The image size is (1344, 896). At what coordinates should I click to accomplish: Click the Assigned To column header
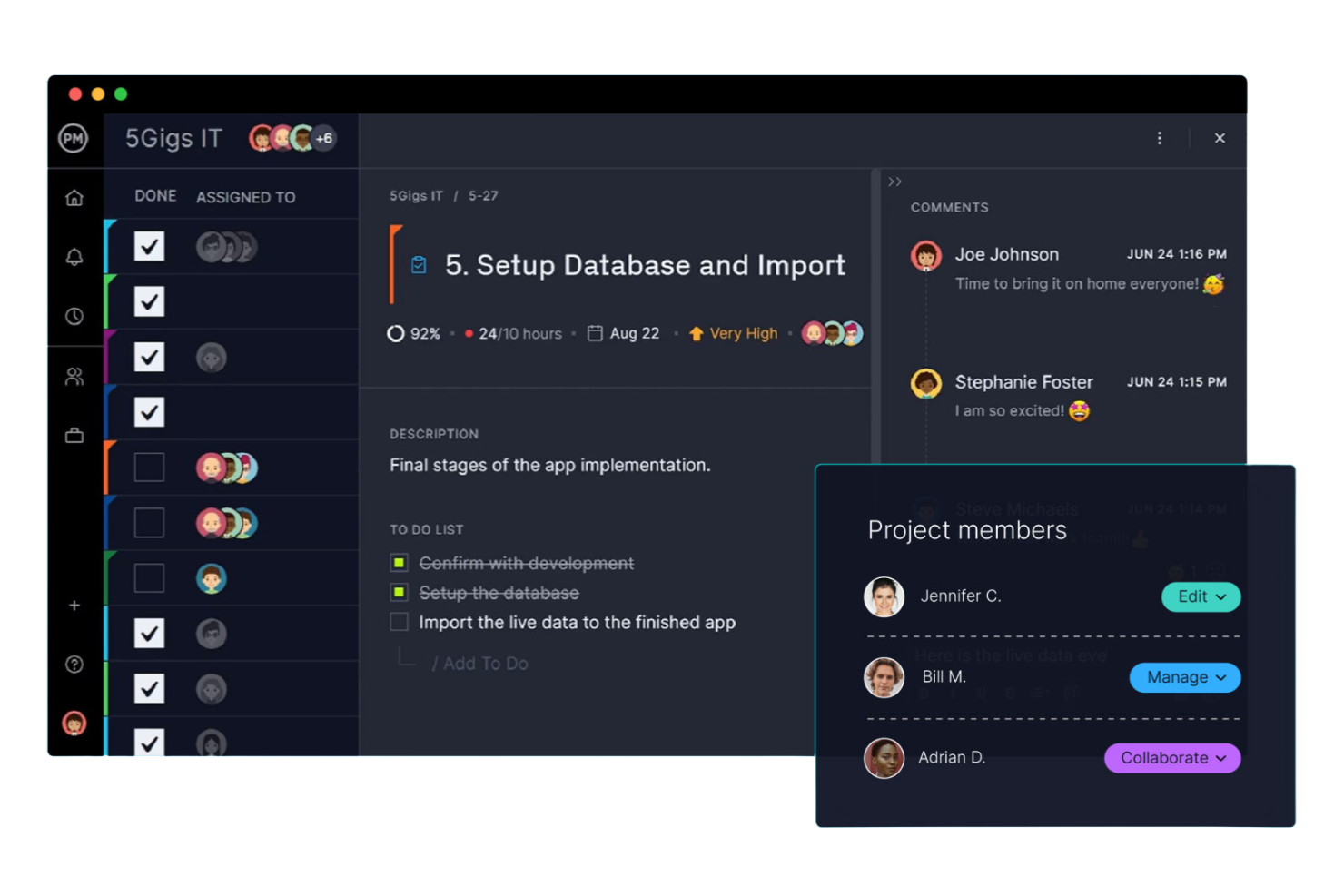[x=245, y=196]
